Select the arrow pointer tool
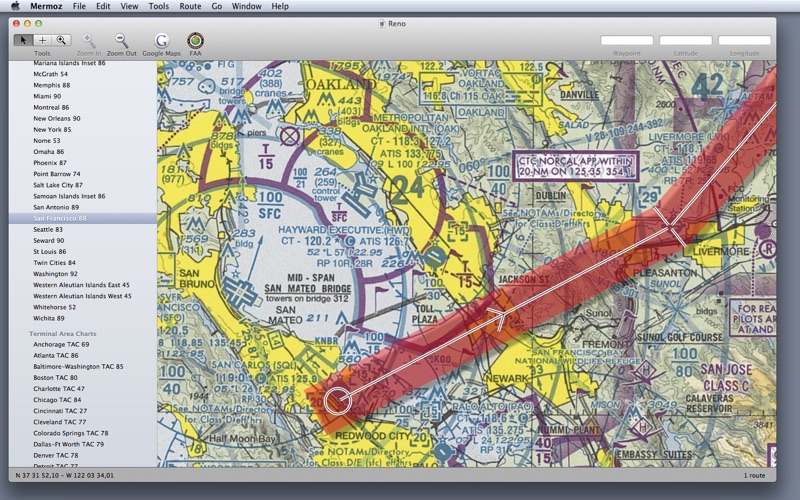This screenshot has height=500, width=800. click(x=23, y=40)
